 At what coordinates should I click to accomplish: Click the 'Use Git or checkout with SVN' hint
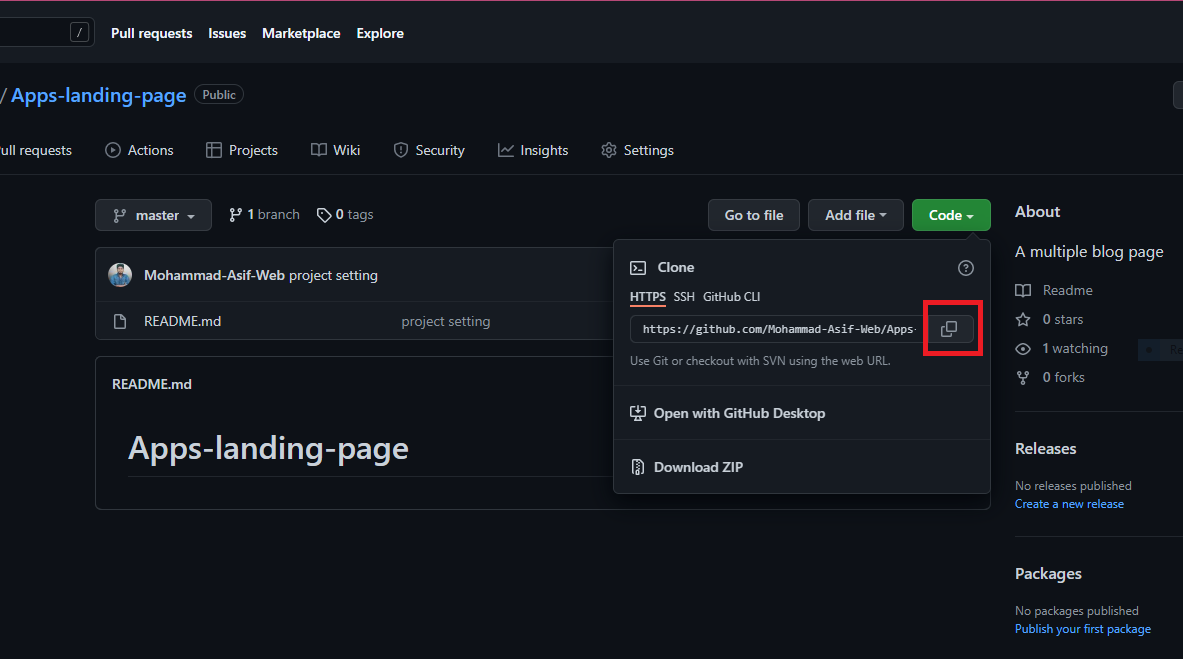point(760,362)
